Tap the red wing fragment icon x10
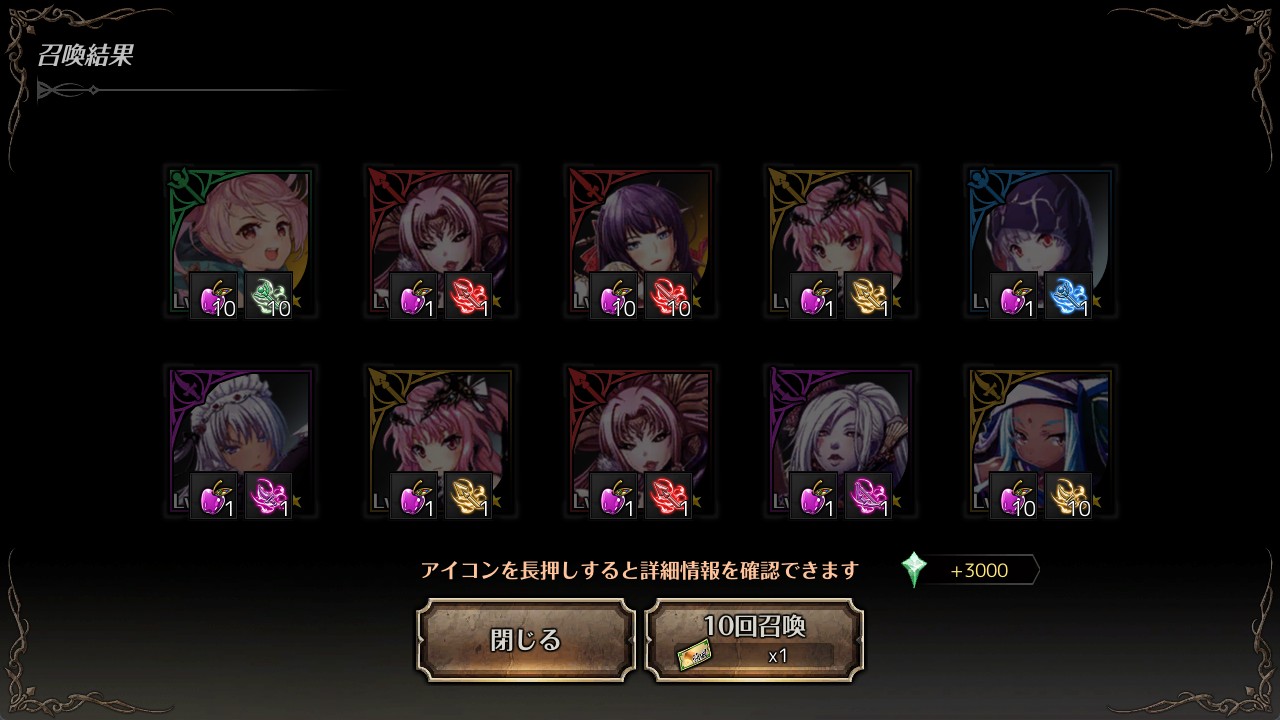The image size is (1280, 720). click(x=668, y=296)
